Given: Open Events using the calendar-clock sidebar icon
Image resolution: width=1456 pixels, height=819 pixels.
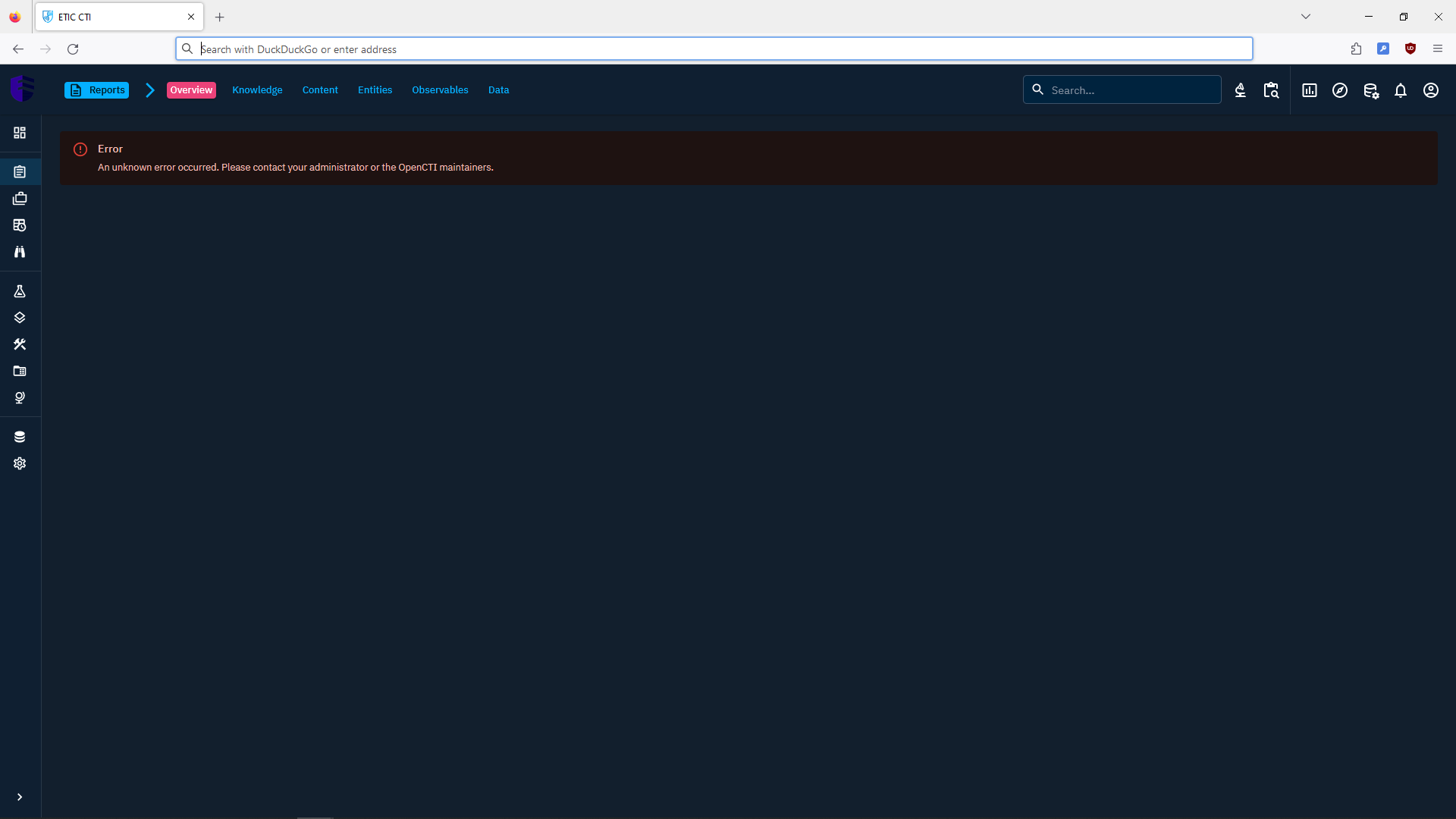Looking at the screenshot, I should (x=20, y=225).
